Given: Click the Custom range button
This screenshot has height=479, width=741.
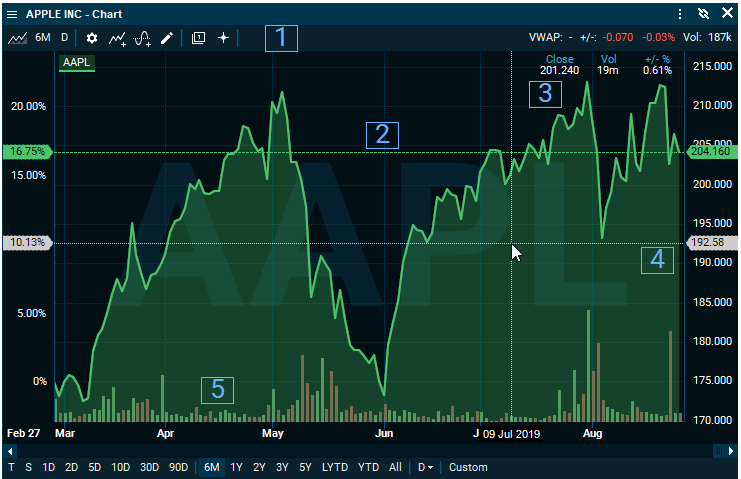Looking at the screenshot, I should [468, 467].
